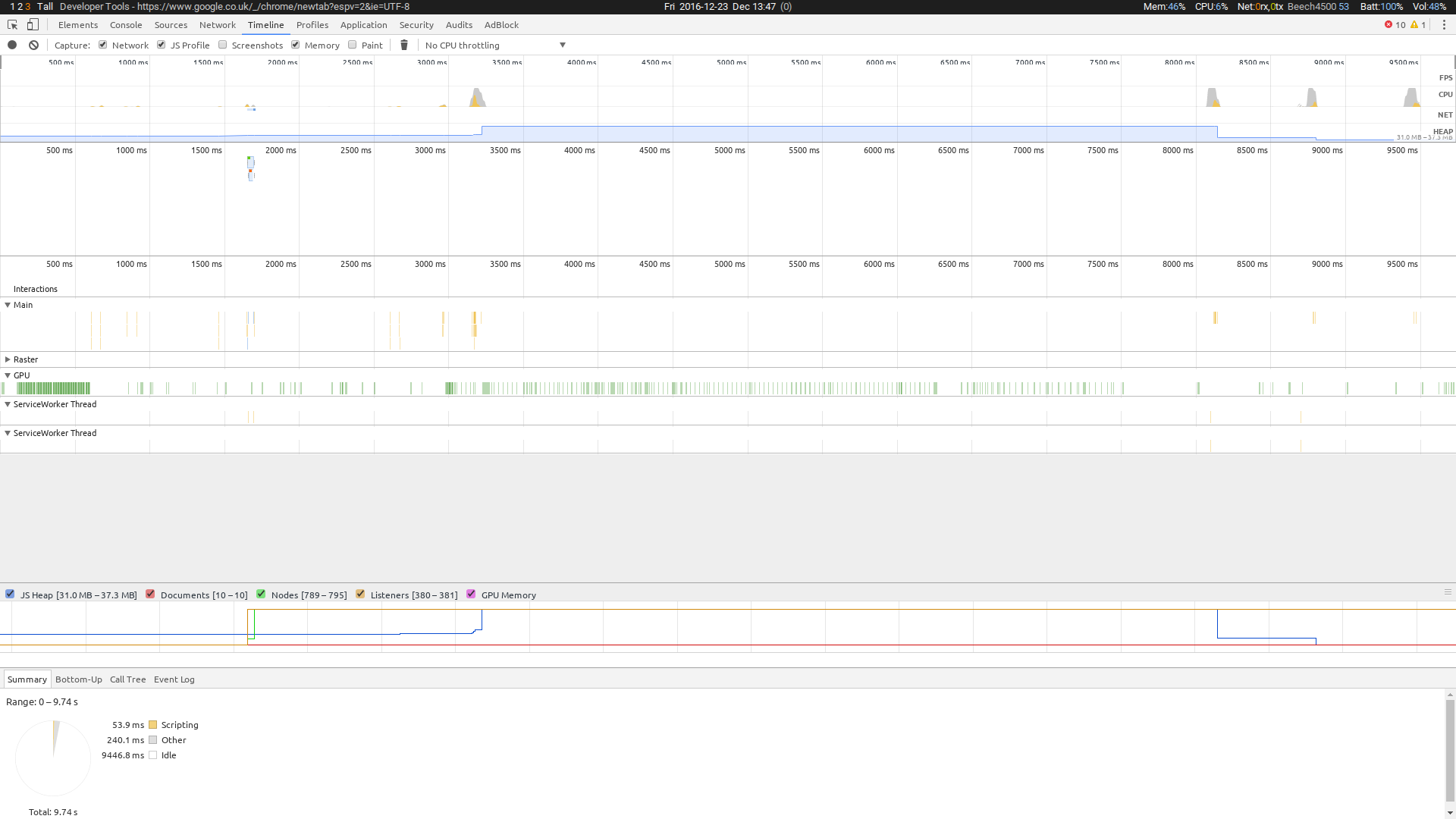Open the memory counters pane menu icon
1456x819 pixels.
(x=1448, y=592)
